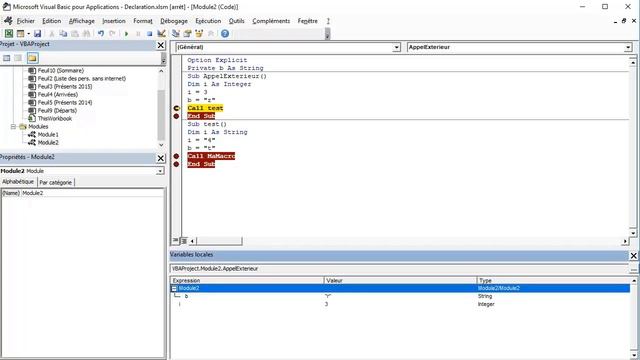Click the Copy toolbar icon
The height and width of the screenshot is (360, 640).
click(x=63, y=33)
